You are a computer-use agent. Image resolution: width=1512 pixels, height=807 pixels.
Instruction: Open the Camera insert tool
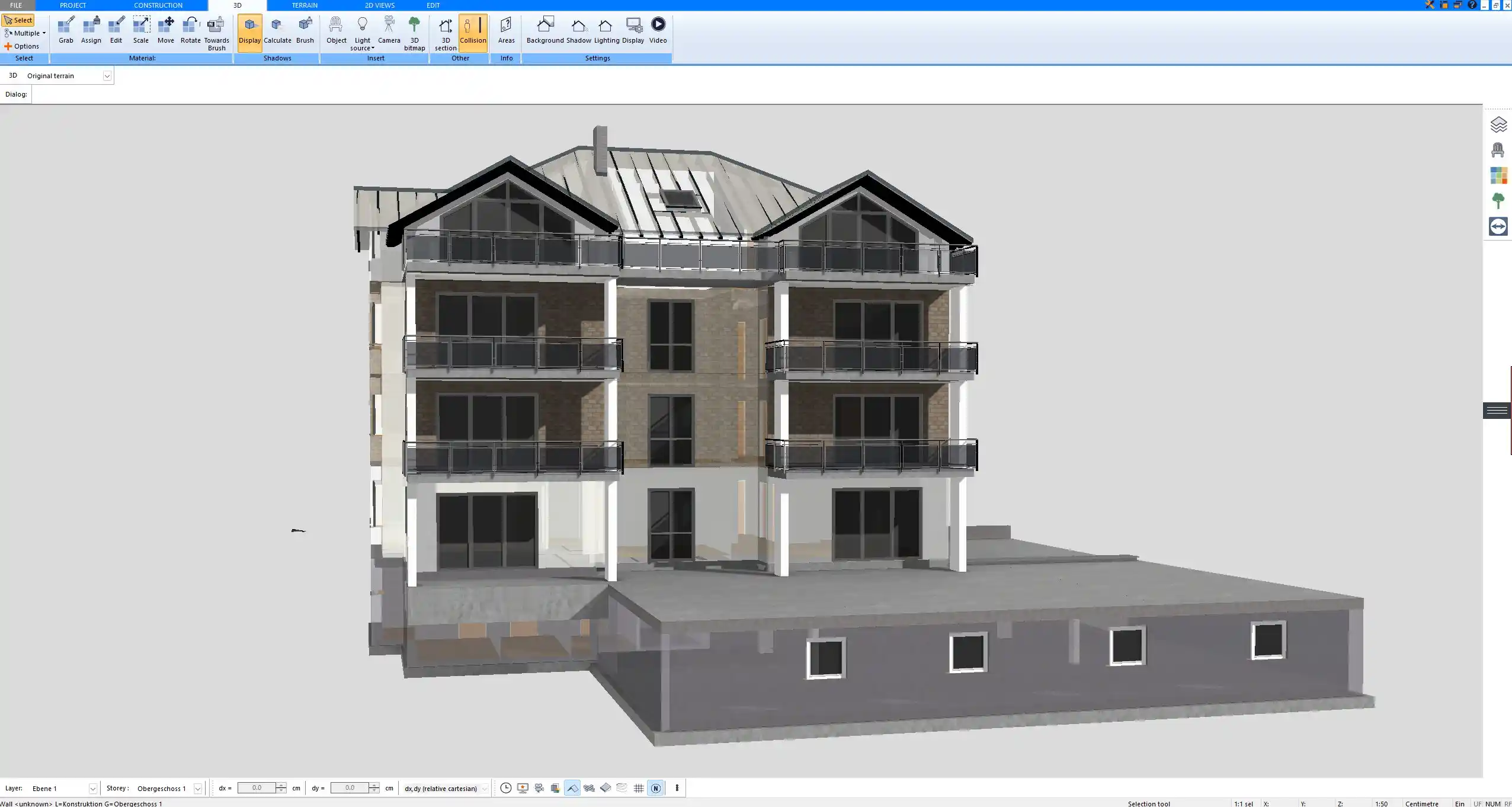(x=389, y=30)
